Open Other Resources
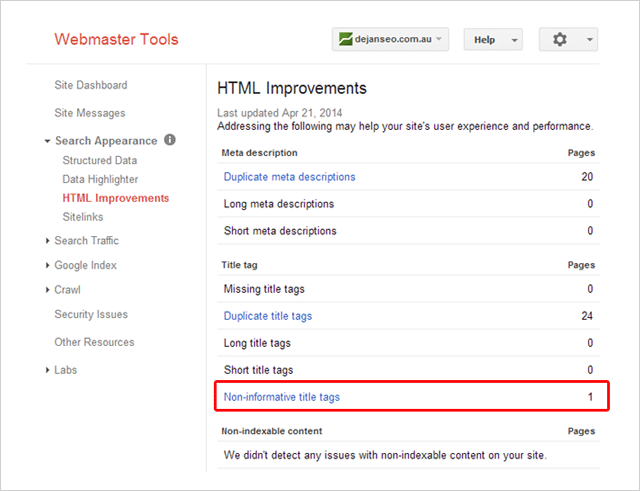 coord(94,342)
